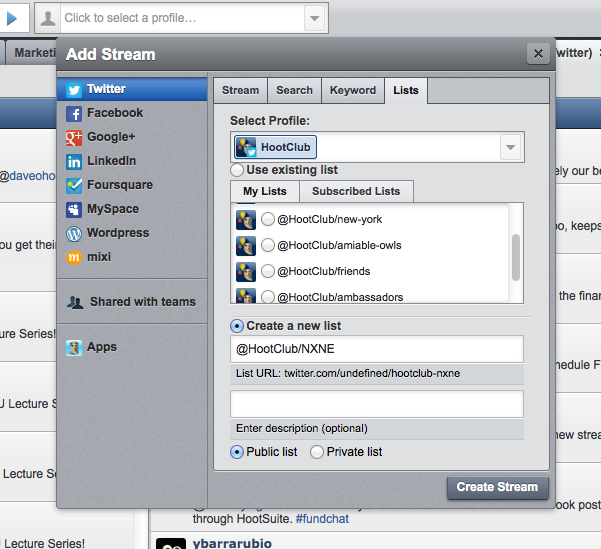This screenshot has height=549, width=601.
Task: Click the HootClub selected profile chip
Action: pyautogui.click(x=275, y=147)
